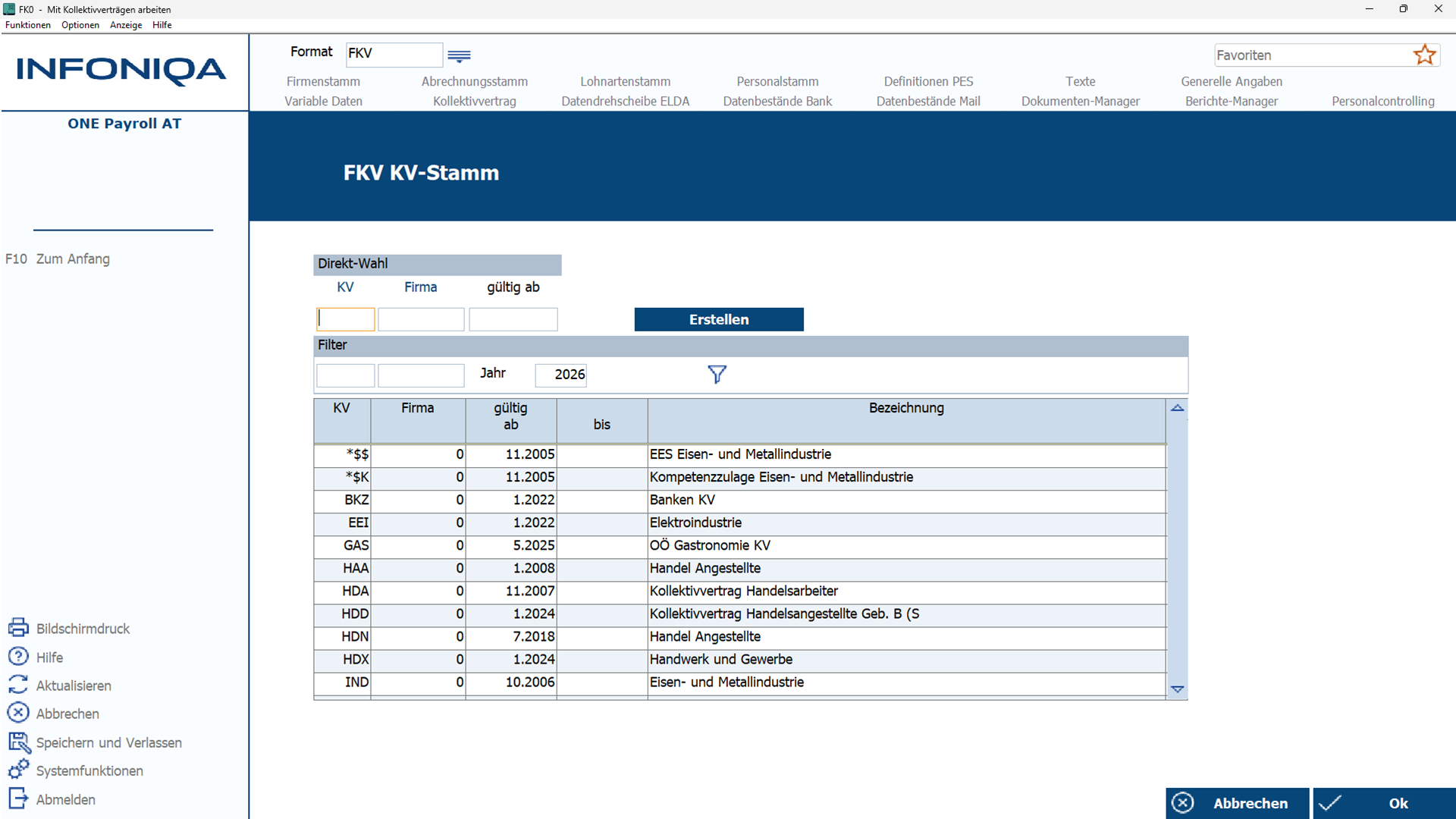Click the Jahr filter field showing 2026

point(561,375)
